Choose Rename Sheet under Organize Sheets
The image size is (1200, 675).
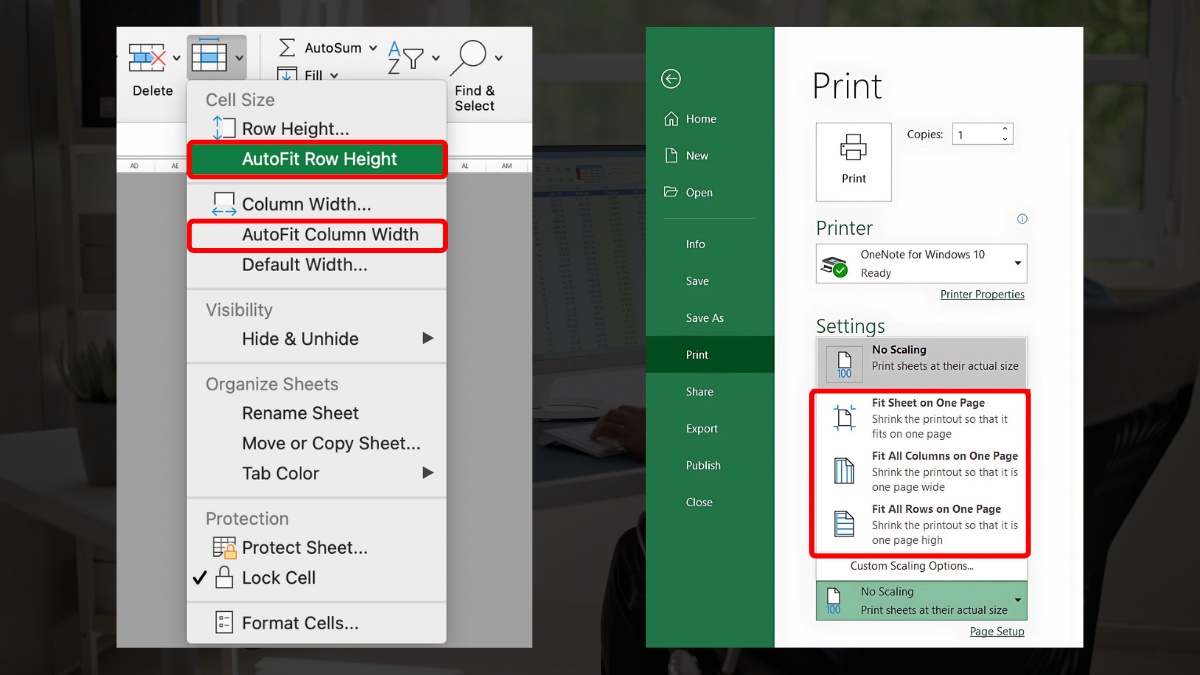click(317, 413)
